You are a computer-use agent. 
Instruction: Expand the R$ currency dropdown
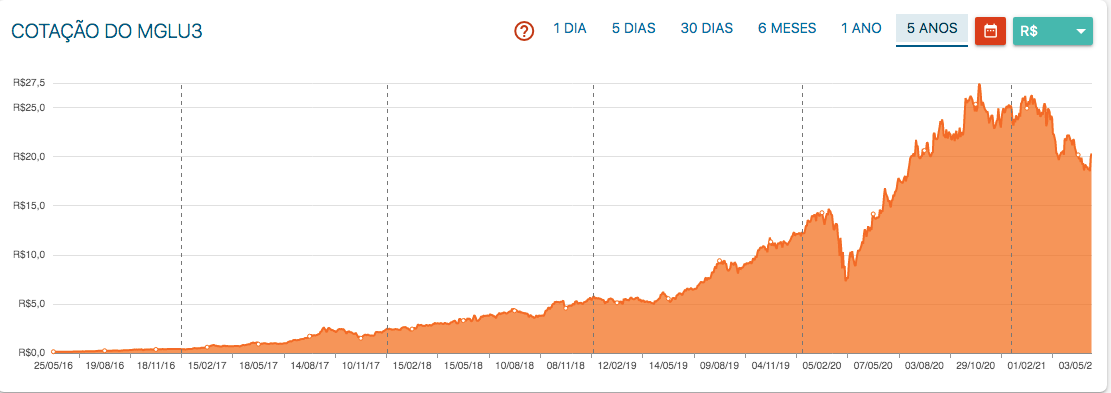1053,31
